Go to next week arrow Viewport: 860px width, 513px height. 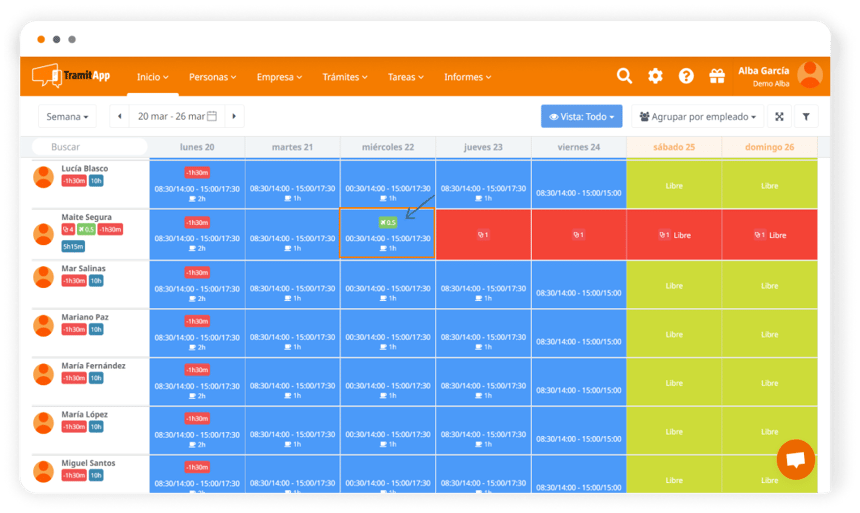coord(235,117)
